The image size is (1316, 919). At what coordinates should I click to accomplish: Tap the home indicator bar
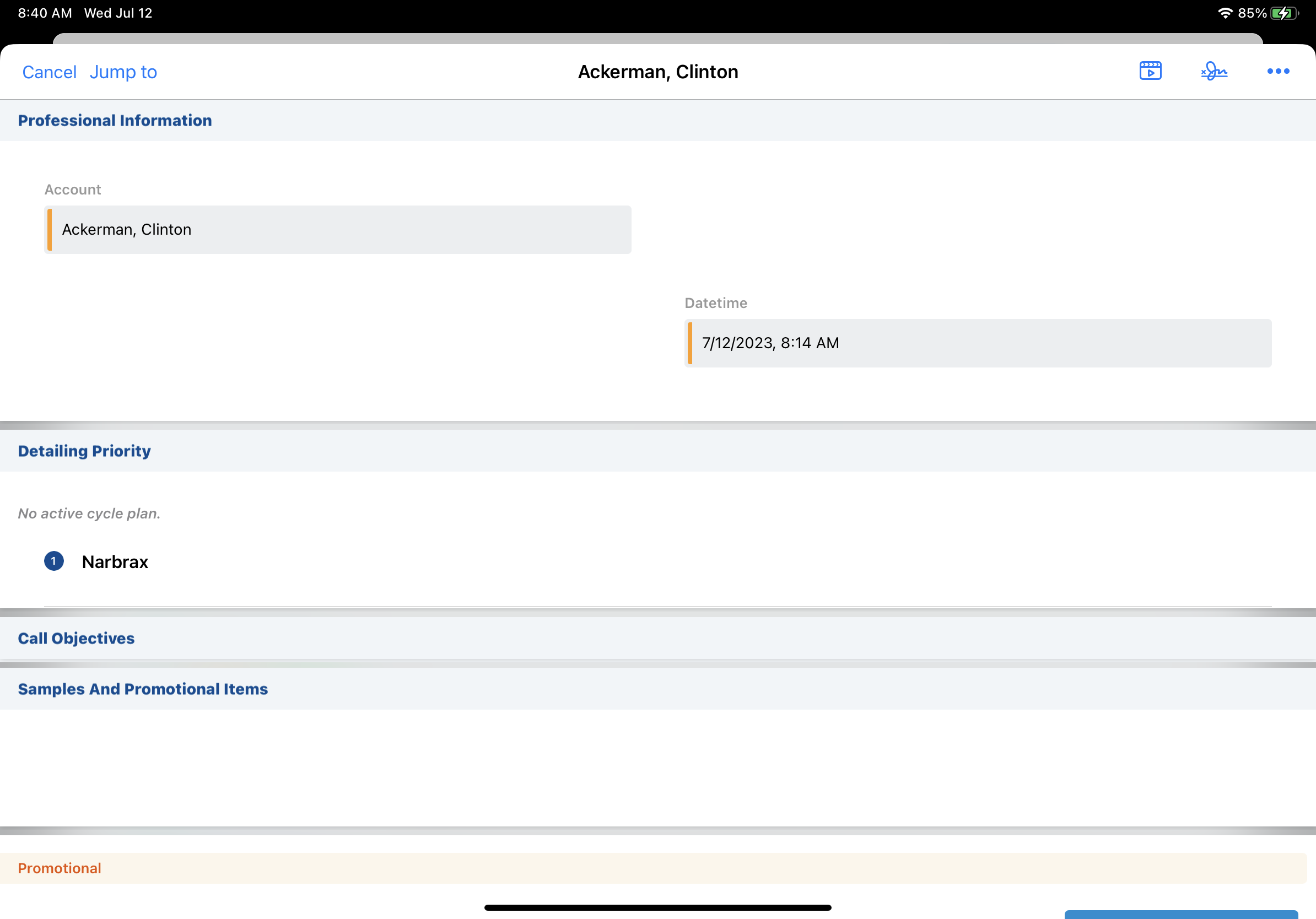(657, 907)
